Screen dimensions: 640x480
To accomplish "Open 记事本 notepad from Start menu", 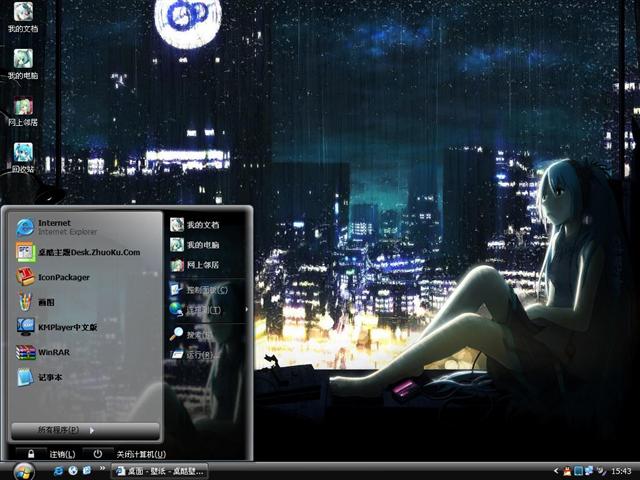I will 85,377.
